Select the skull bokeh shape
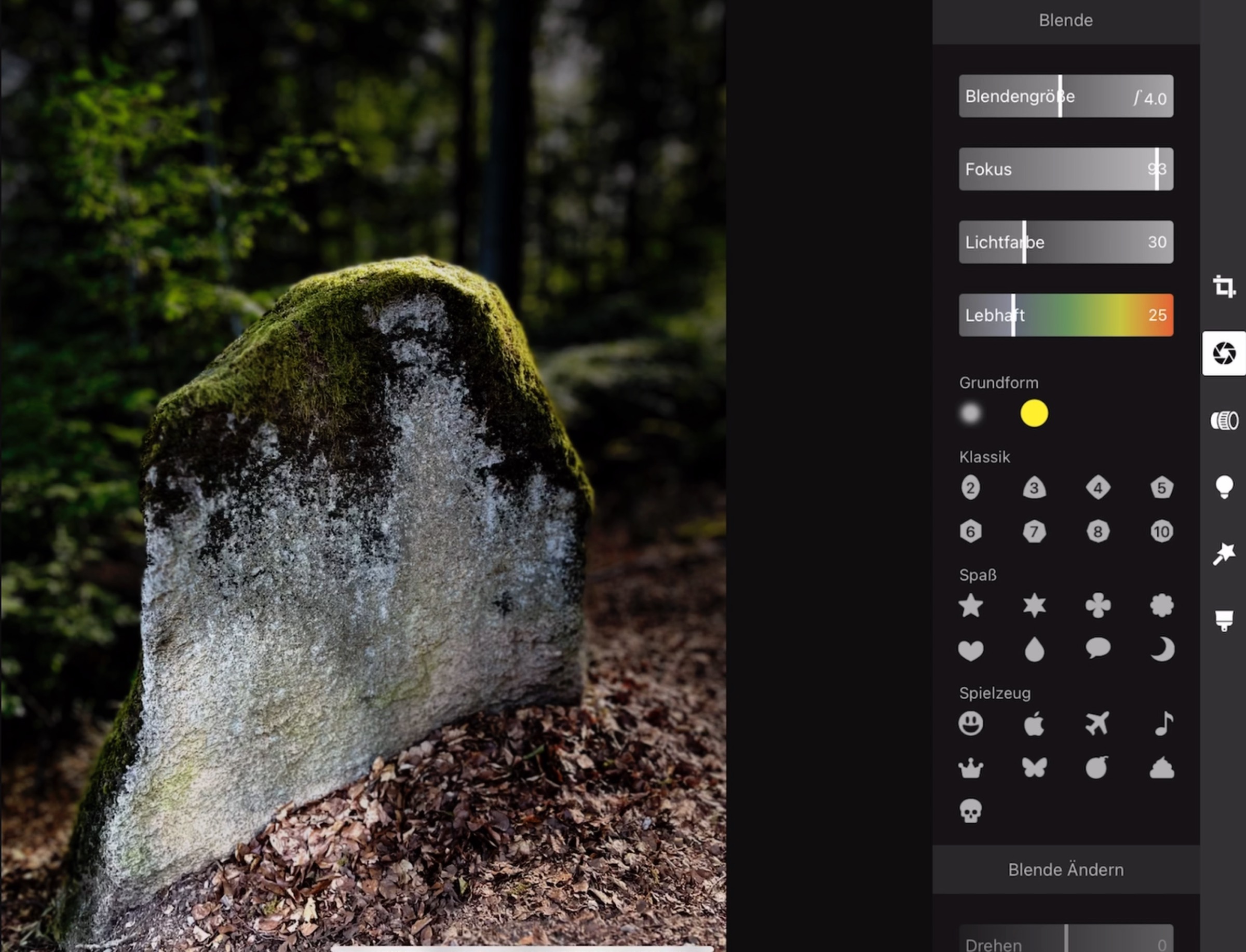The height and width of the screenshot is (952, 1246). (x=971, y=811)
